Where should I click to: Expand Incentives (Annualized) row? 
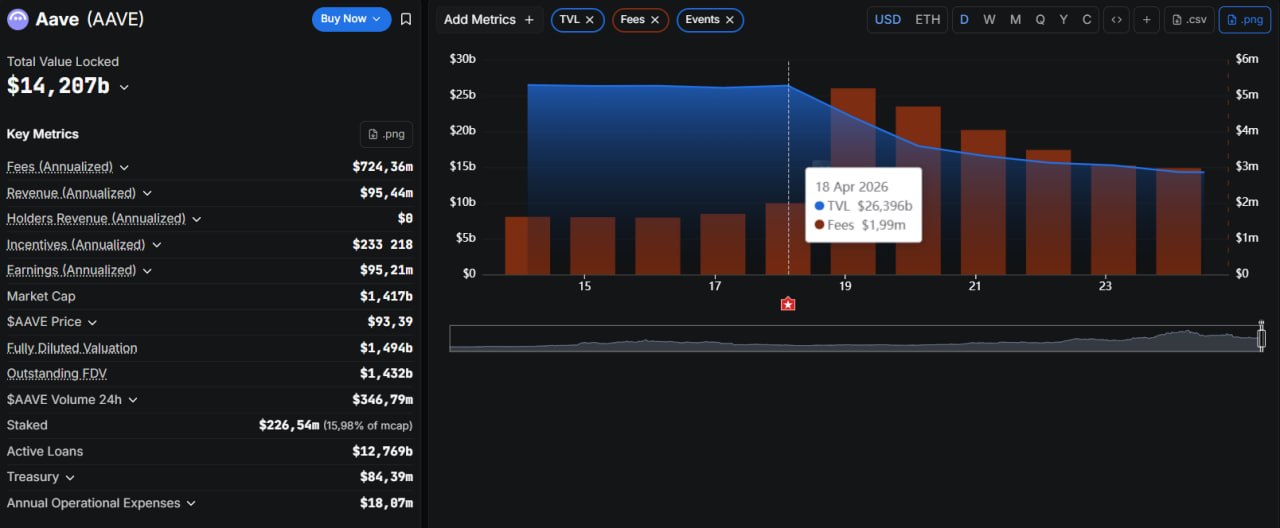point(157,245)
